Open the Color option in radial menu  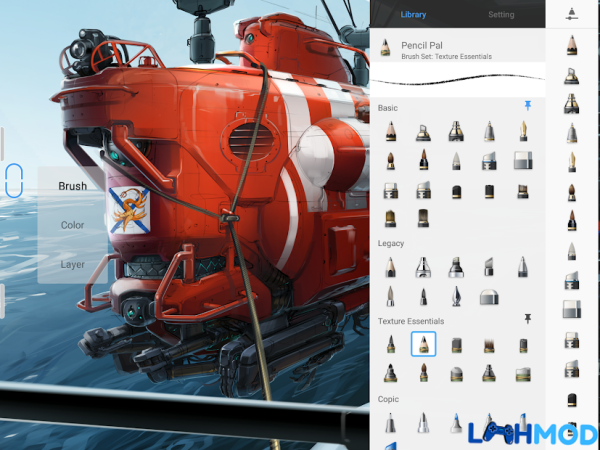pyautogui.click(x=72, y=225)
